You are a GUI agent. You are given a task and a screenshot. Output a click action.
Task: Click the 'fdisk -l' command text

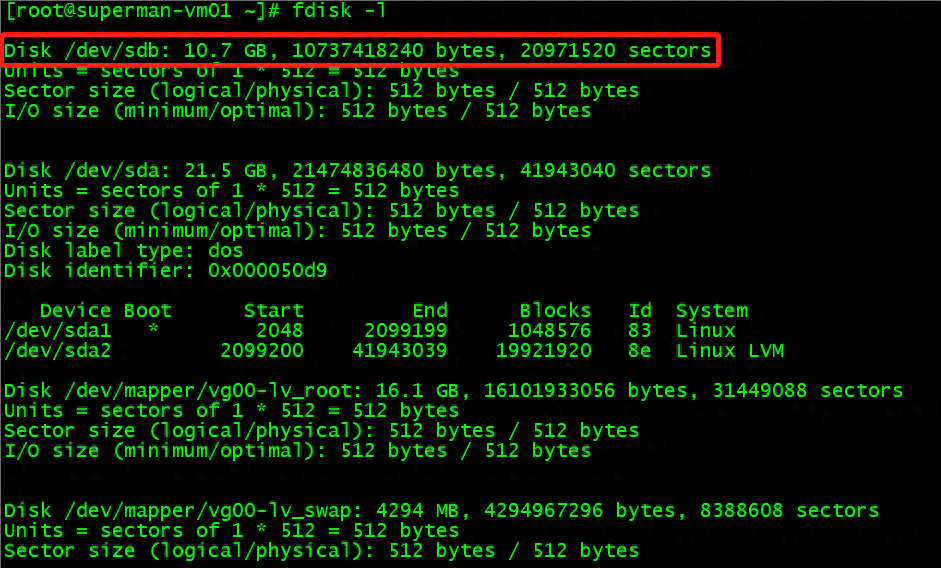coord(339,10)
